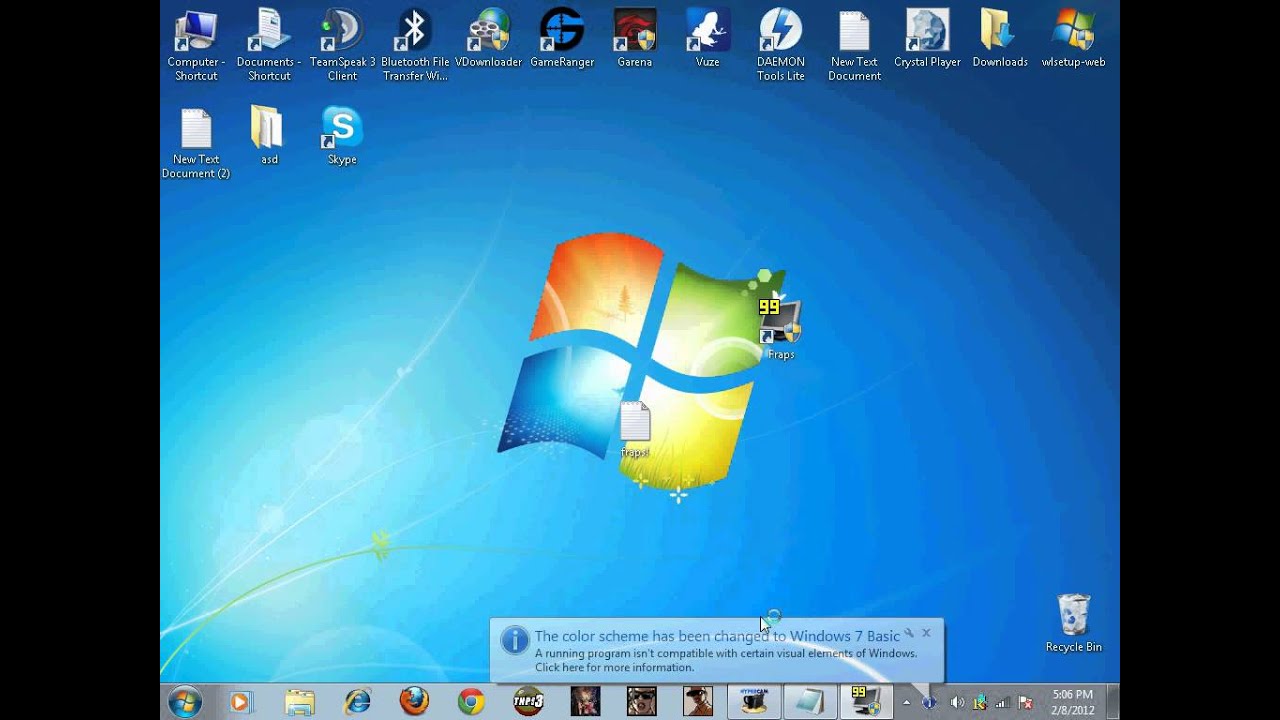
Task: Launch Firefox from taskbar
Action: (414, 702)
